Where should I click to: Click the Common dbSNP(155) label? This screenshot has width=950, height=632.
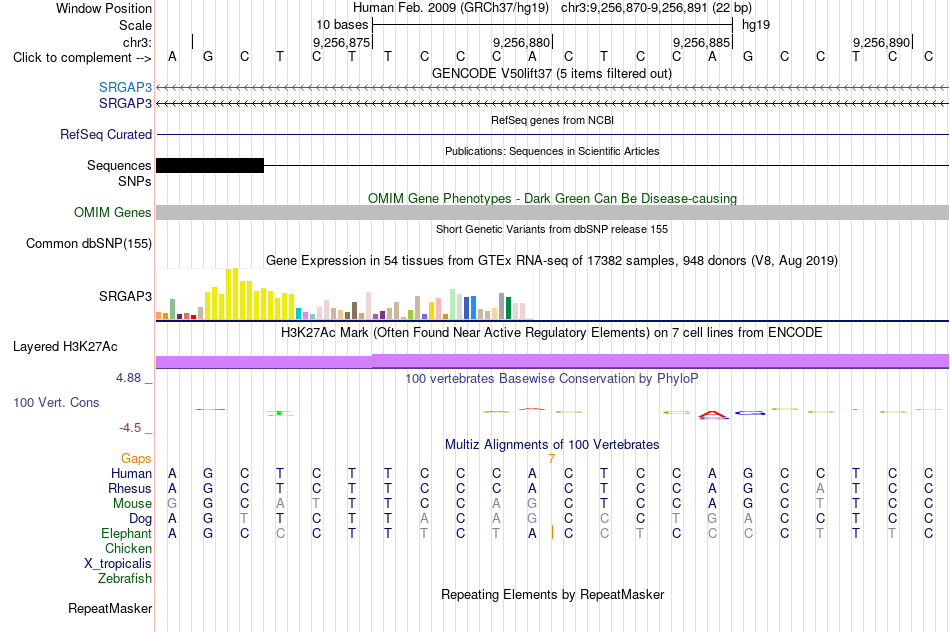tap(88, 244)
